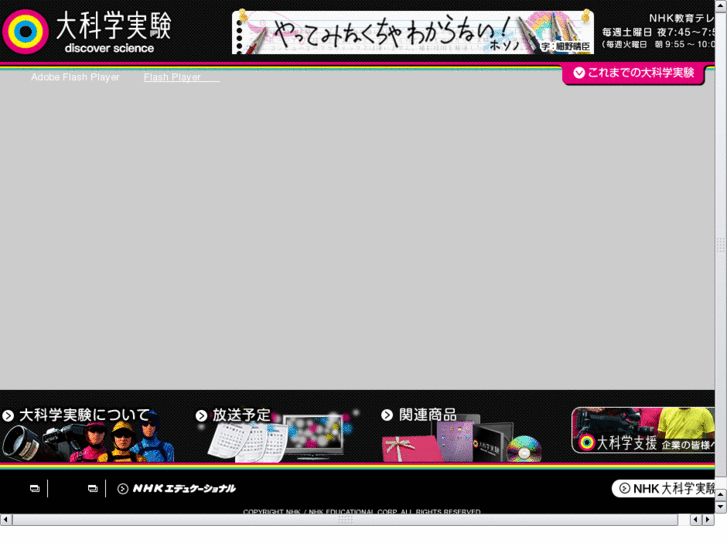Click circled arrow inside NHK大科学実験 button
This screenshot has height=545, width=727.
625,488
